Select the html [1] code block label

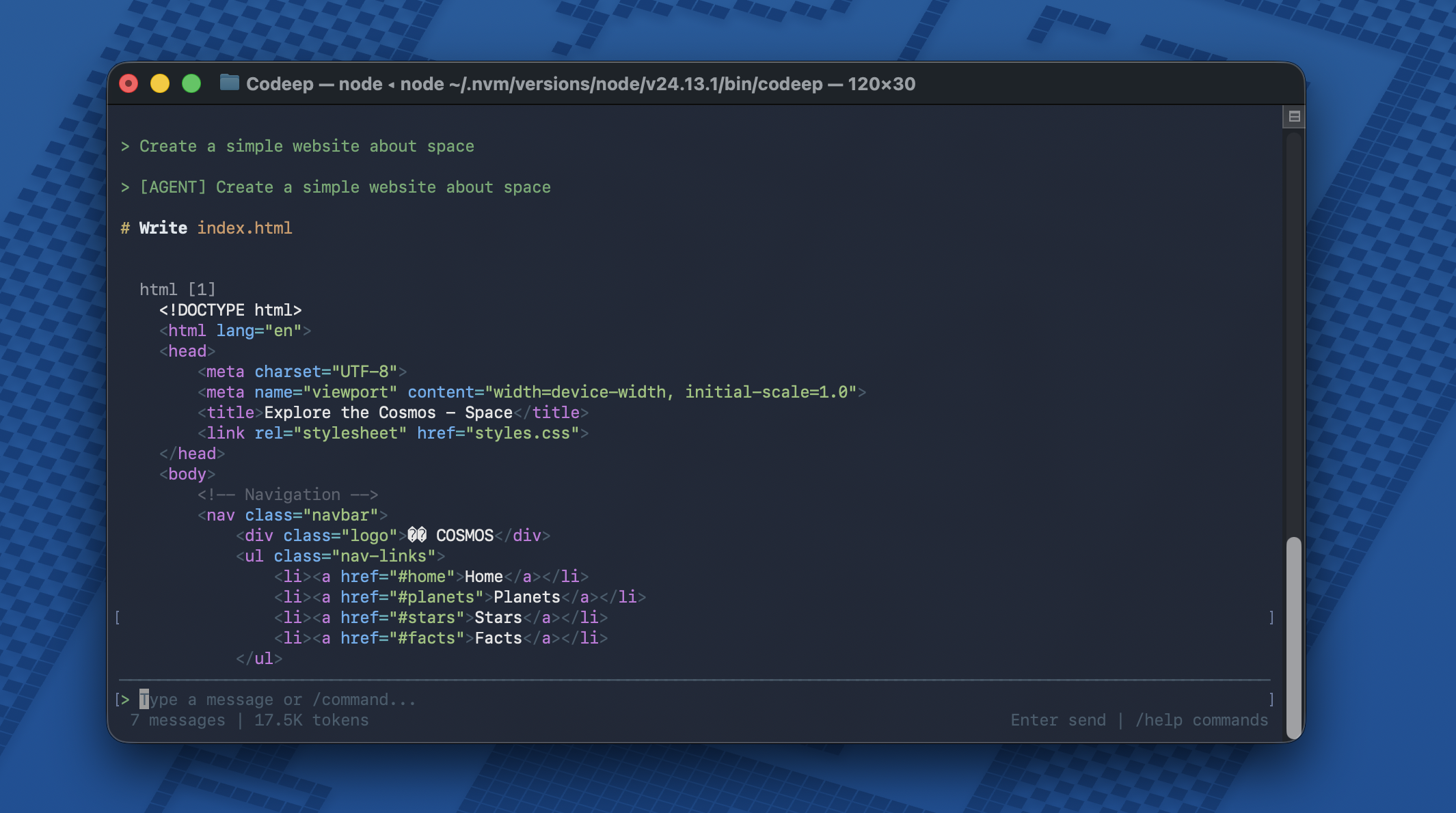click(178, 289)
